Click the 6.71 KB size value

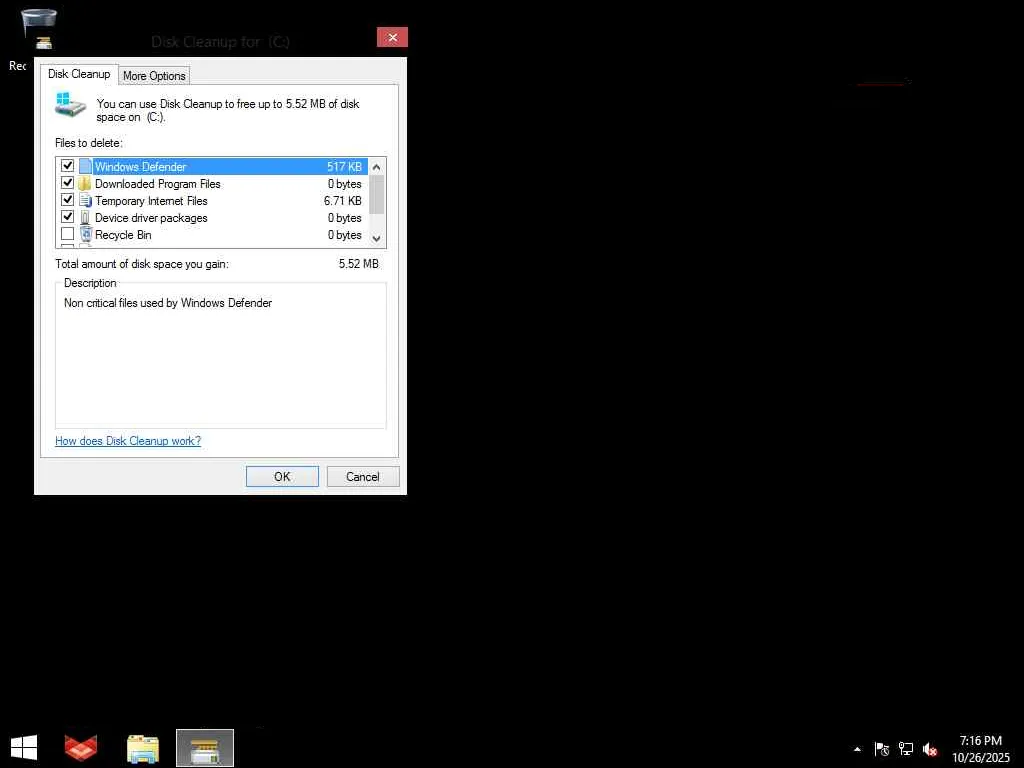click(x=343, y=200)
